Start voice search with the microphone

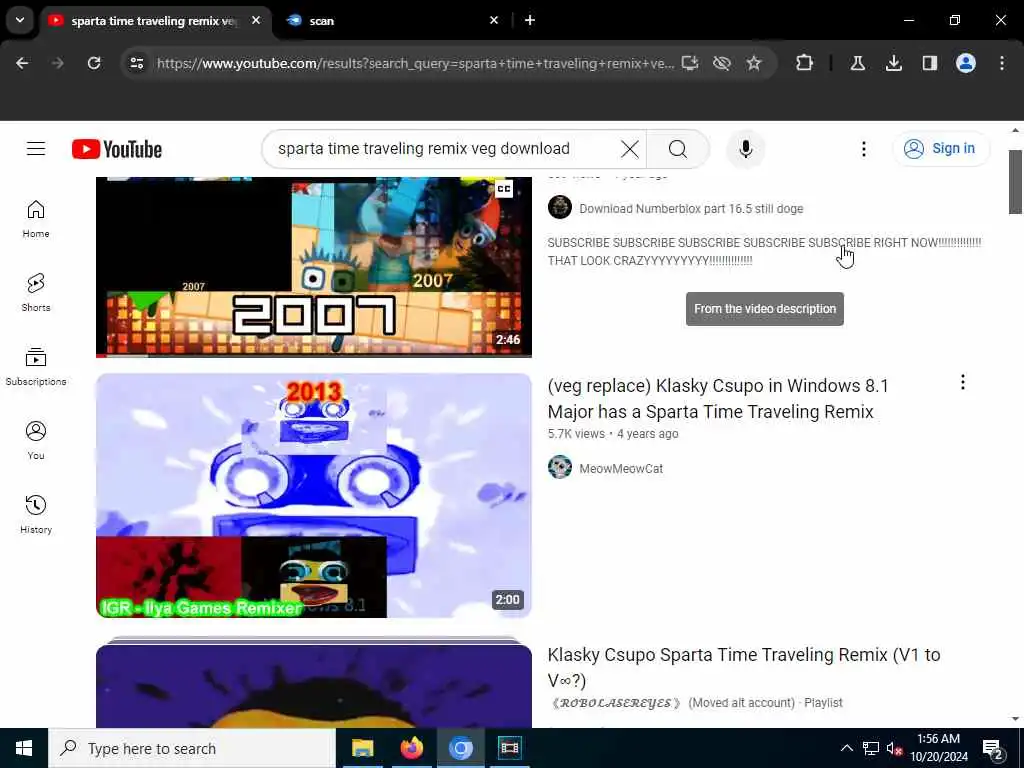[x=745, y=149]
